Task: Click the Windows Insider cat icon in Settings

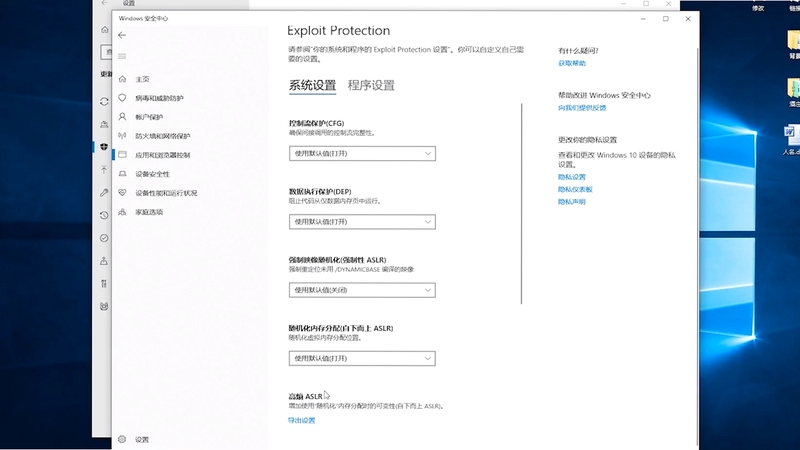Action: (104, 306)
